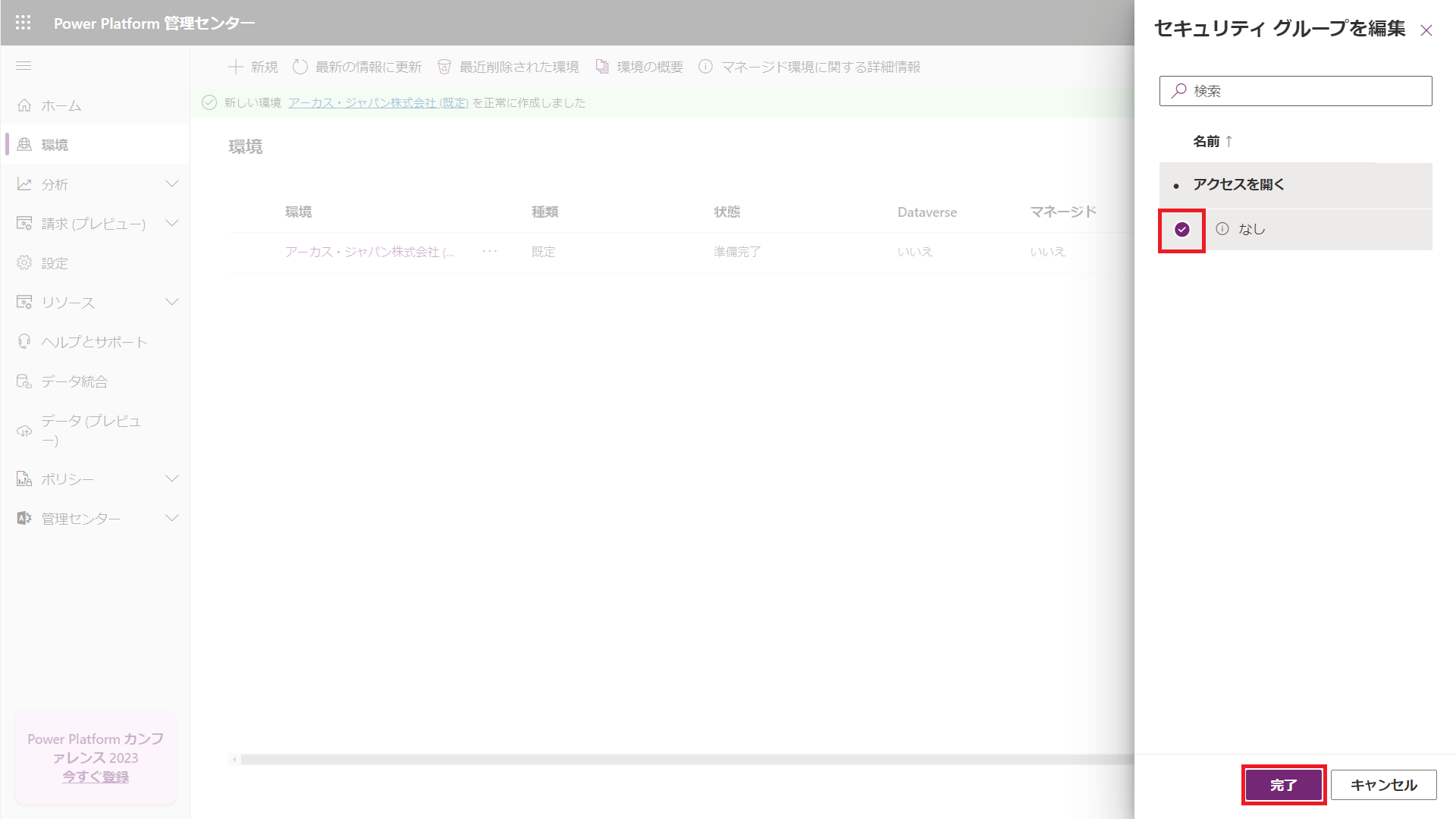Click the 分析 analytics chart icon
The height and width of the screenshot is (819, 1456).
coord(24,184)
